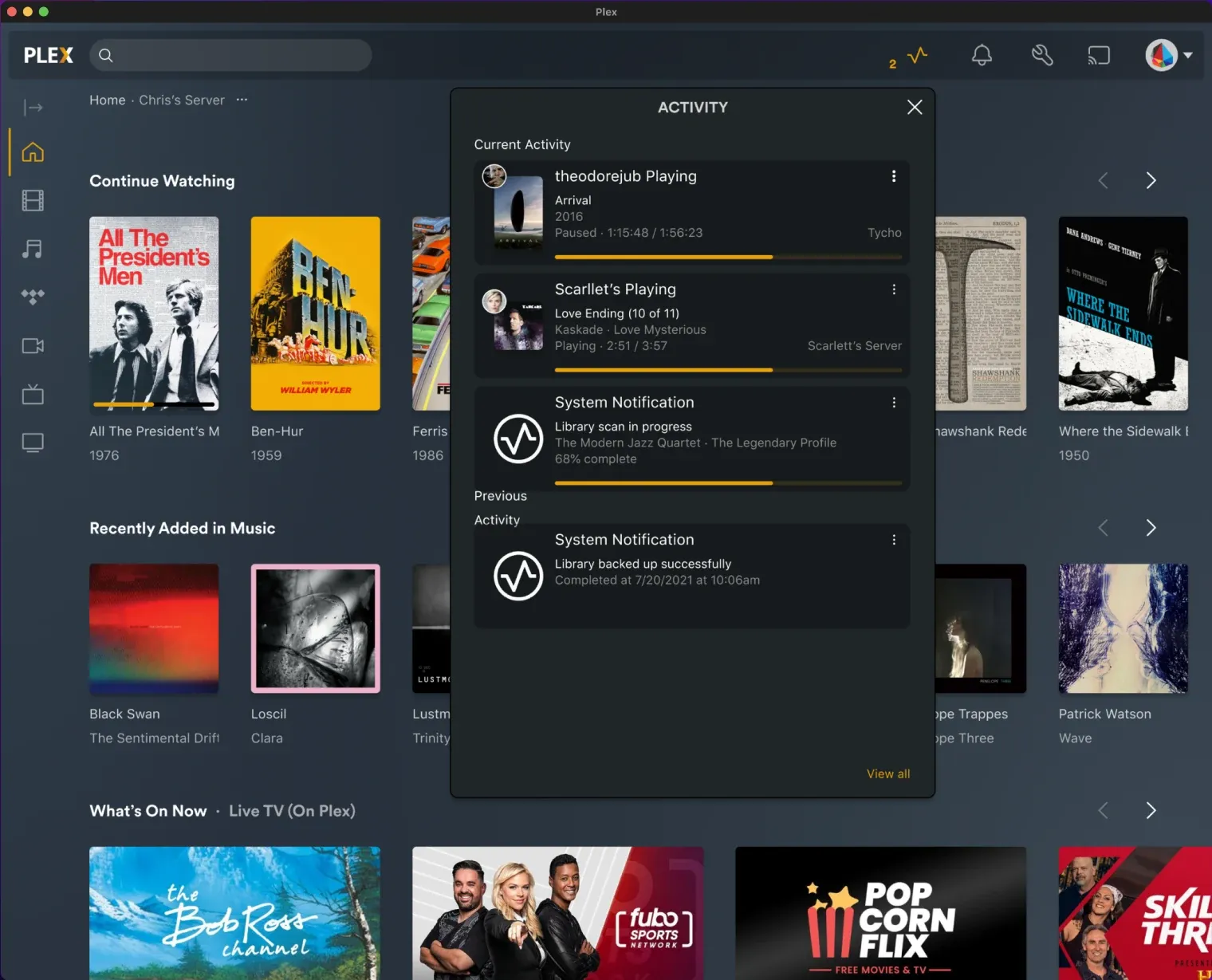
Task: Open the ellipsis menu beside Chris's Server
Action: coord(242,100)
